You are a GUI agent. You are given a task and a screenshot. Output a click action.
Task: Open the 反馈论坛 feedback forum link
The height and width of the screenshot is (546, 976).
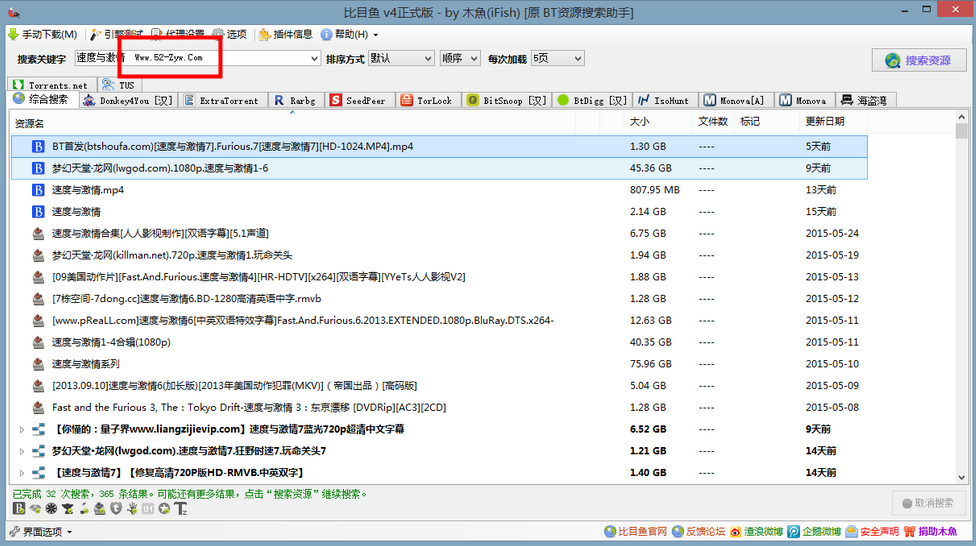pyautogui.click(x=698, y=531)
